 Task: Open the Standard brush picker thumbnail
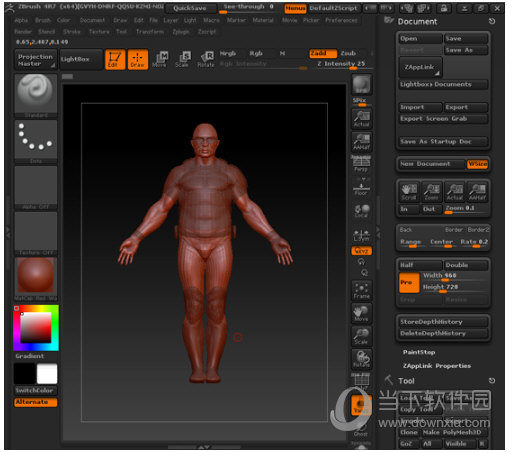tap(36, 95)
